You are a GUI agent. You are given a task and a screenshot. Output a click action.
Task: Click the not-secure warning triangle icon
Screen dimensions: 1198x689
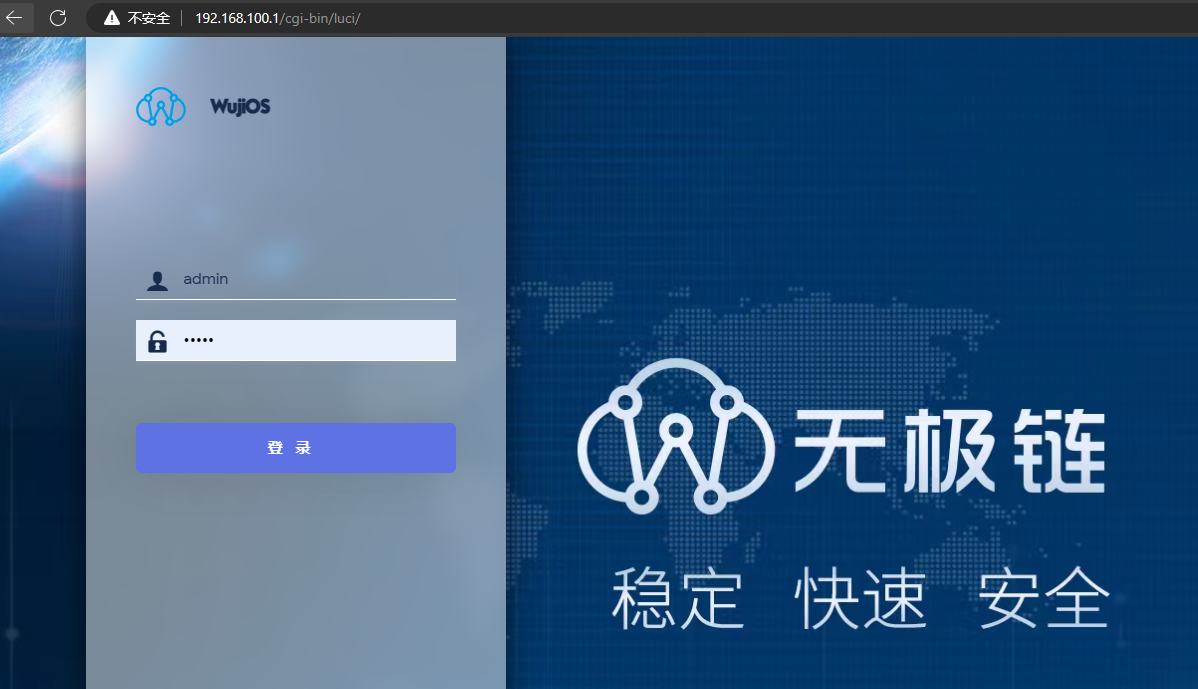pyautogui.click(x=112, y=18)
